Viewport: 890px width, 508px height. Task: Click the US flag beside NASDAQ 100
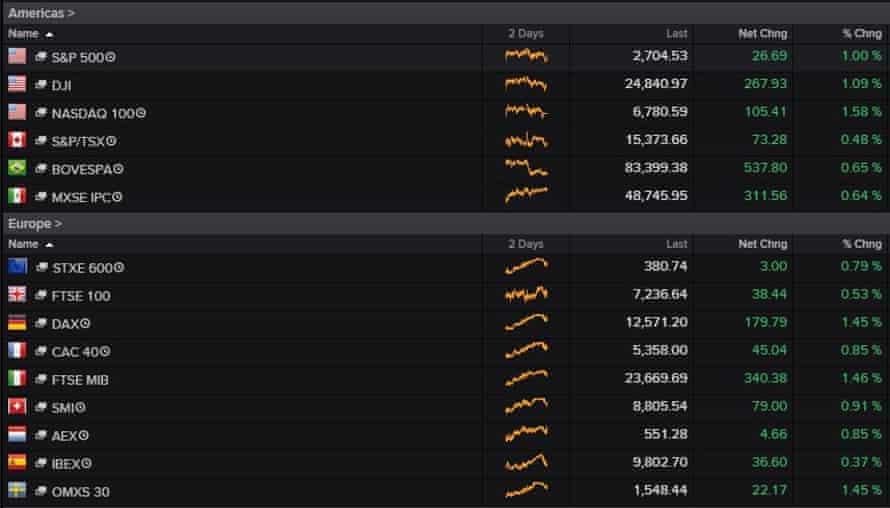pyautogui.click(x=17, y=112)
